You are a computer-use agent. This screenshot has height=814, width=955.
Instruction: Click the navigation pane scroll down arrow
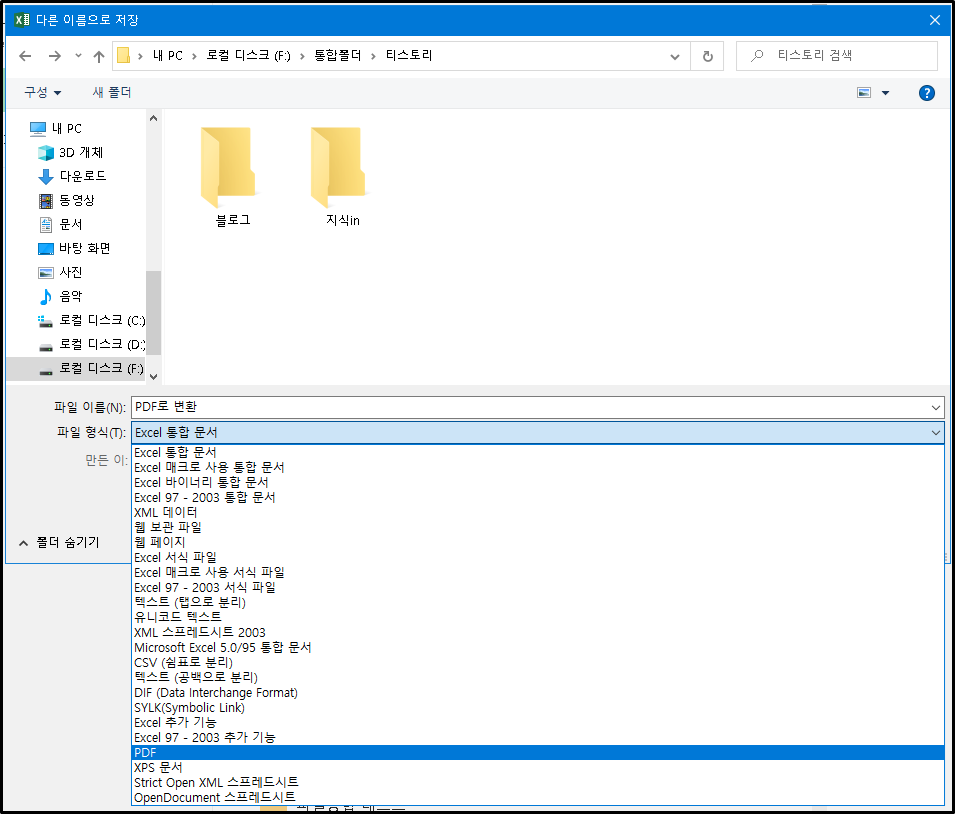[x=153, y=377]
